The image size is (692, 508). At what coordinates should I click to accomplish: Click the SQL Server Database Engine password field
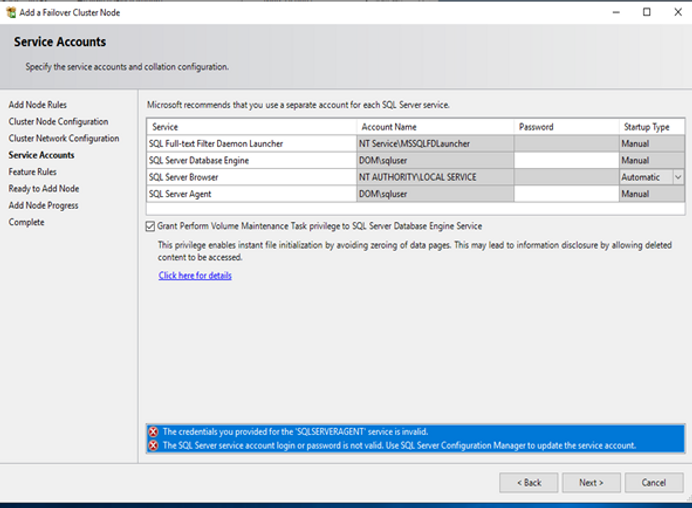point(565,160)
